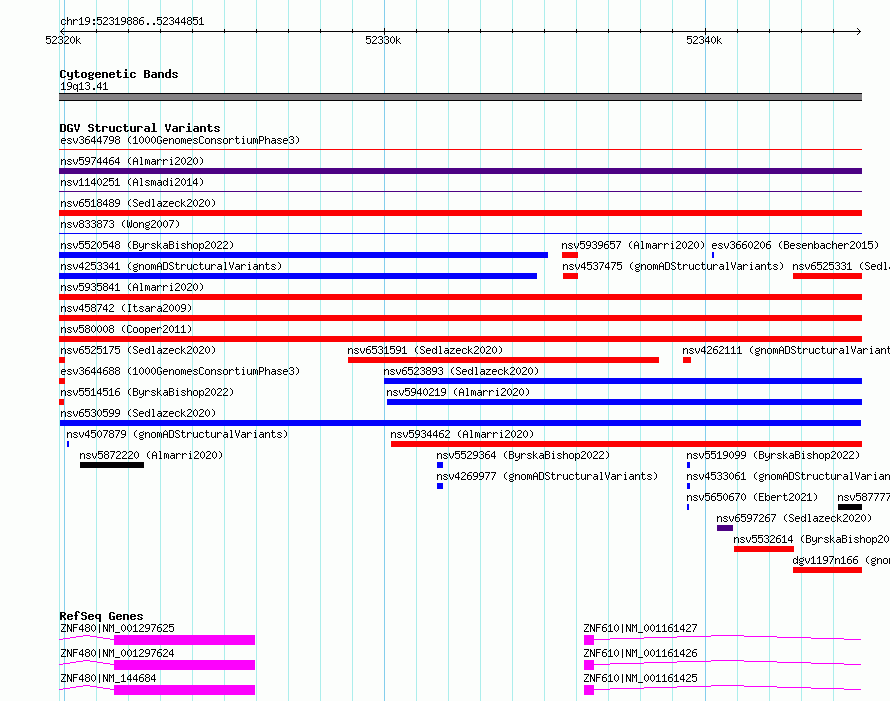The height and width of the screenshot is (701, 890).
Task: Click ZNF610|NM_001161427 gene label
Action: (640, 628)
